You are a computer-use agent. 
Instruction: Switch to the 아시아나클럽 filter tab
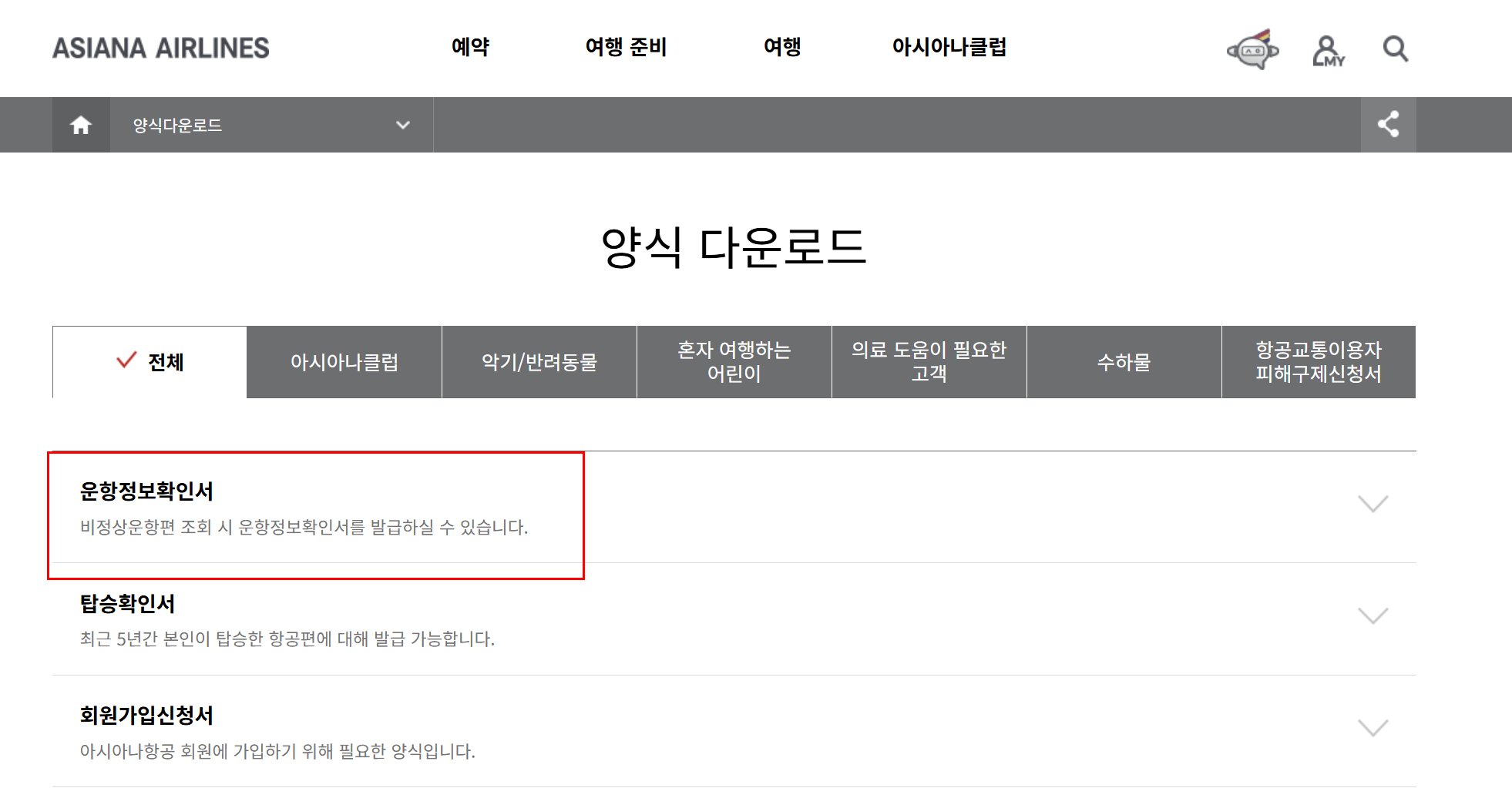point(344,362)
